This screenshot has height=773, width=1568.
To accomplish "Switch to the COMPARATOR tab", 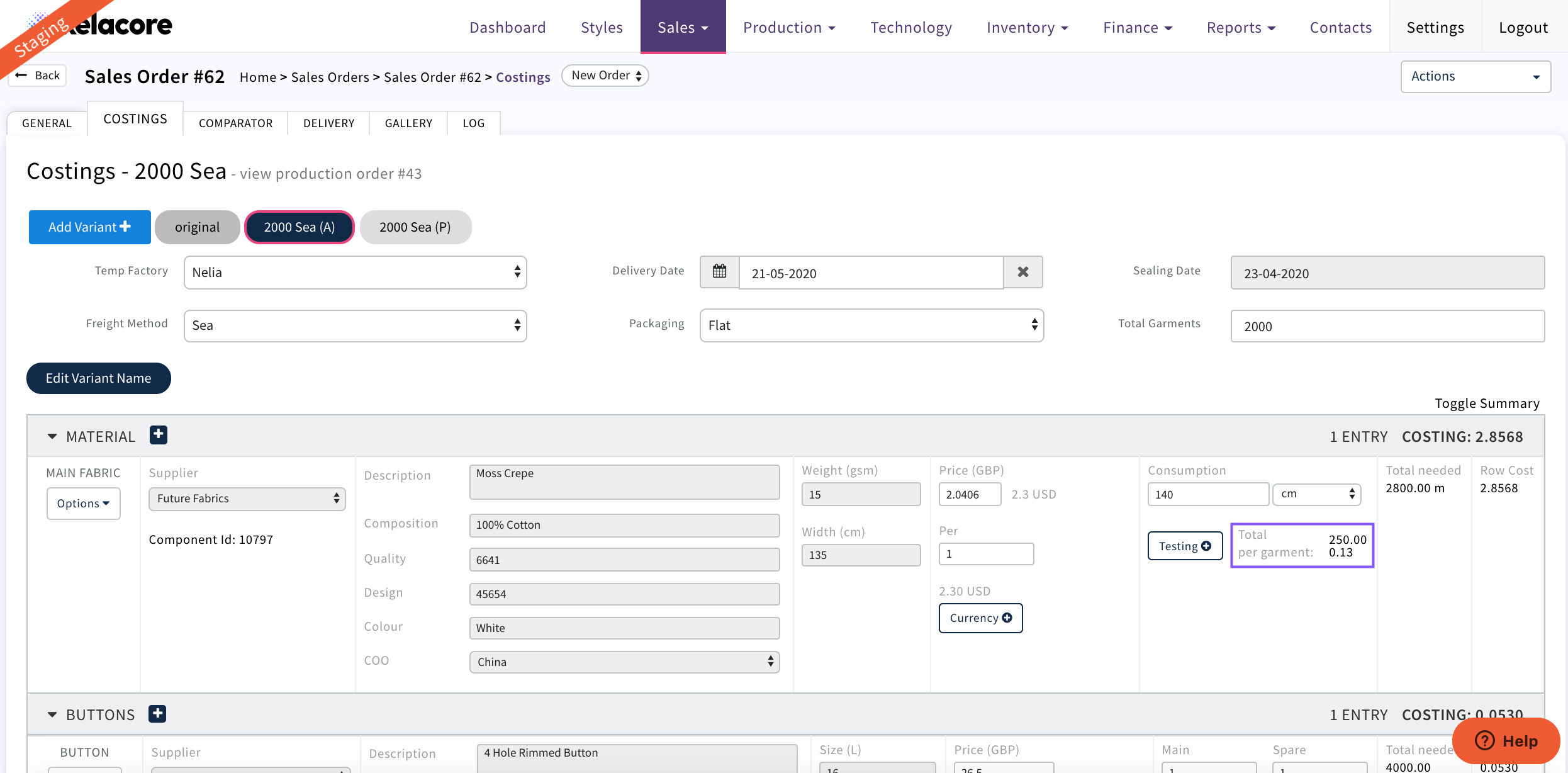I will pos(235,123).
